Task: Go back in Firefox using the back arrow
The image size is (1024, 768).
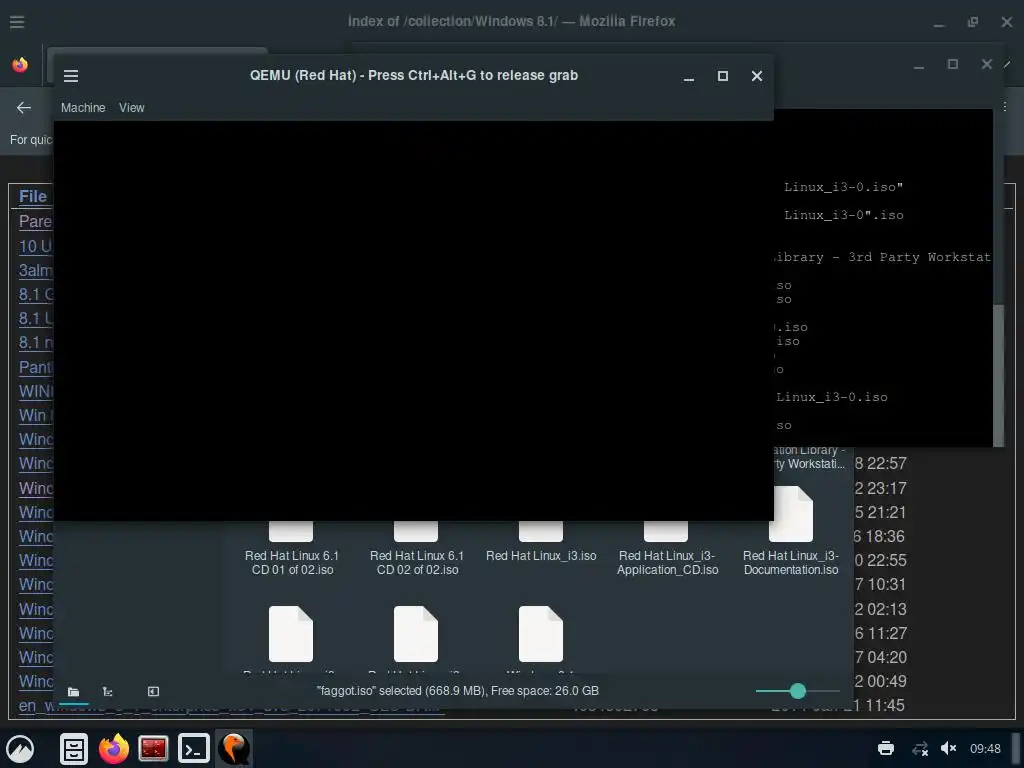Action: coord(24,108)
